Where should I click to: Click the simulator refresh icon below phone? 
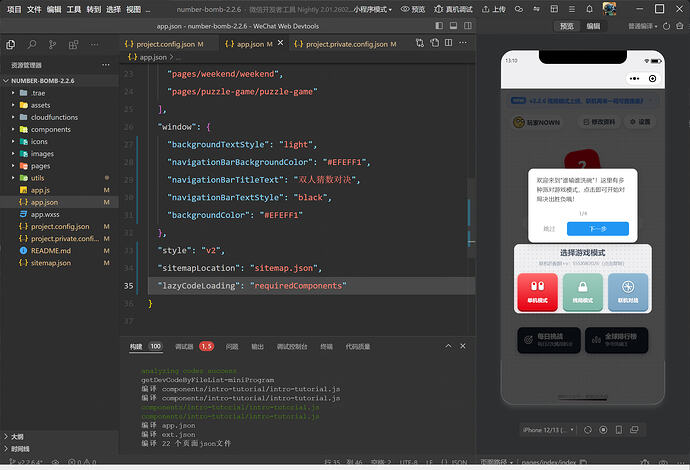589,430
